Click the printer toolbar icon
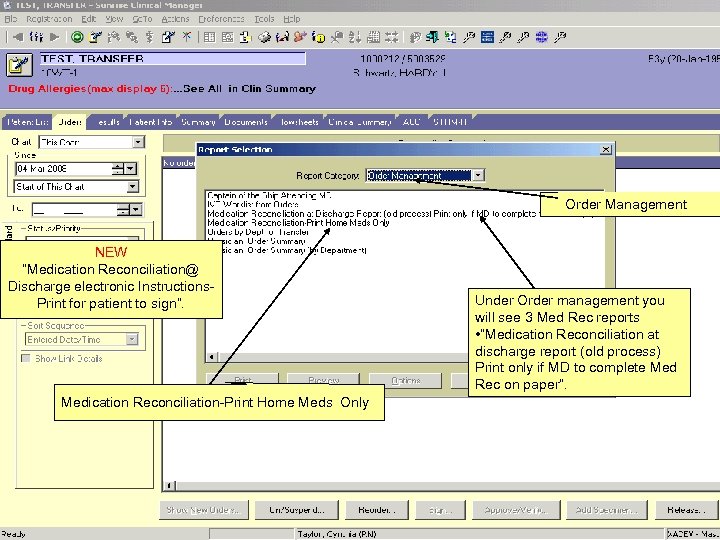Viewport: 720px width, 540px height. 264,37
